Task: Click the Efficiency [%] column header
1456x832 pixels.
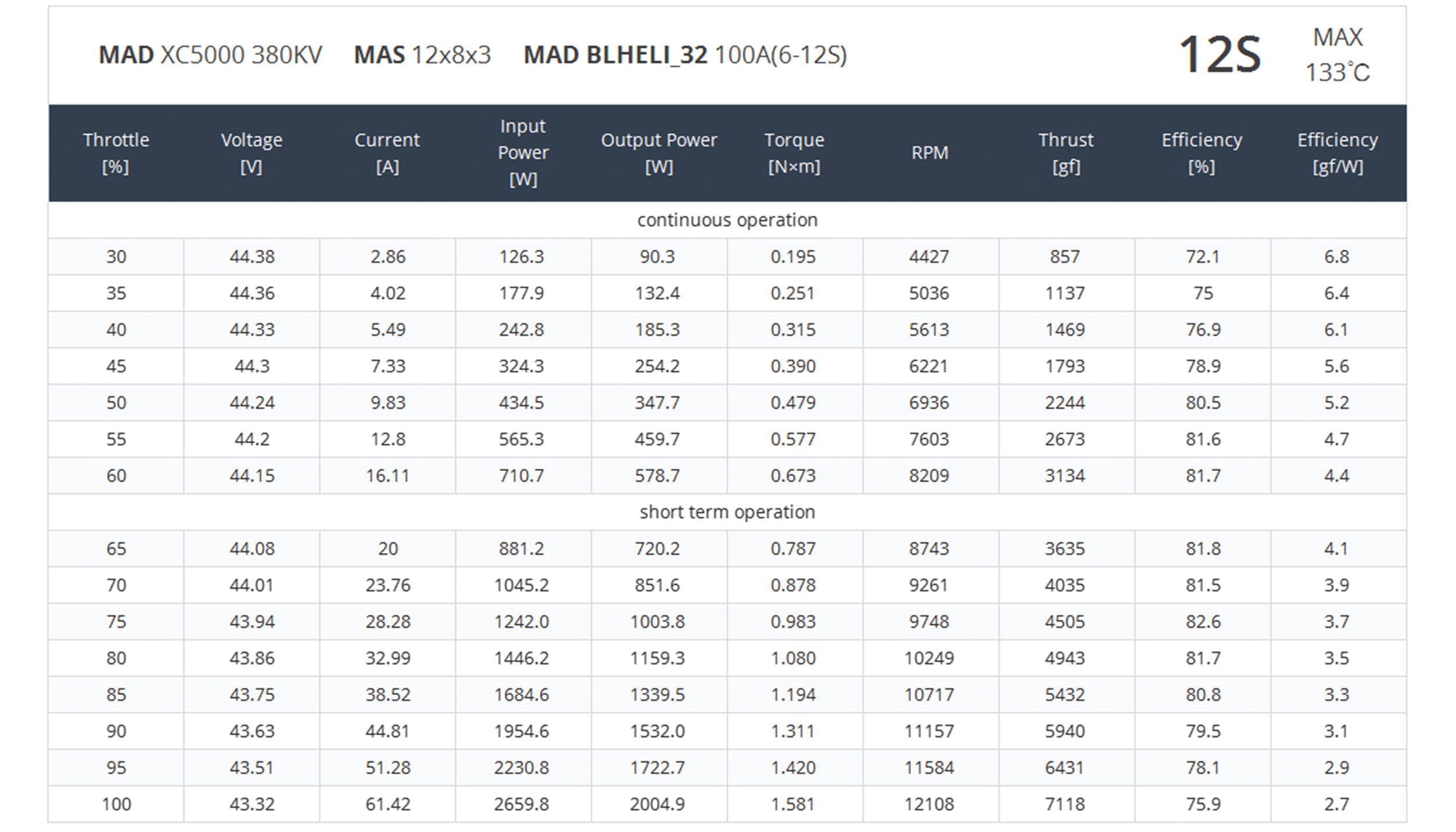Action: click(1201, 153)
